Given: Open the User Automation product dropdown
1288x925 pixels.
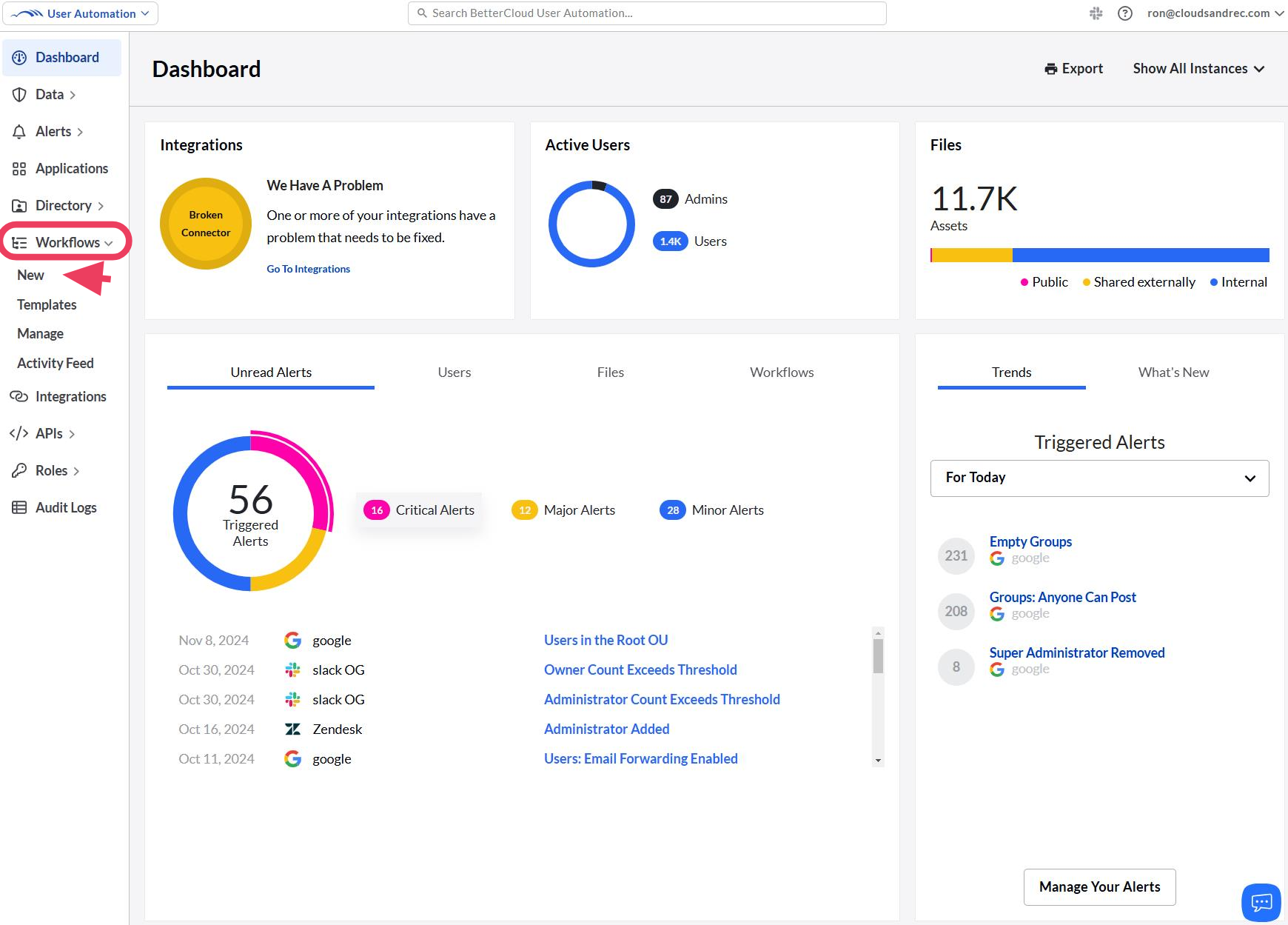Looking at the screenshot, I should [x=80, y=13].
